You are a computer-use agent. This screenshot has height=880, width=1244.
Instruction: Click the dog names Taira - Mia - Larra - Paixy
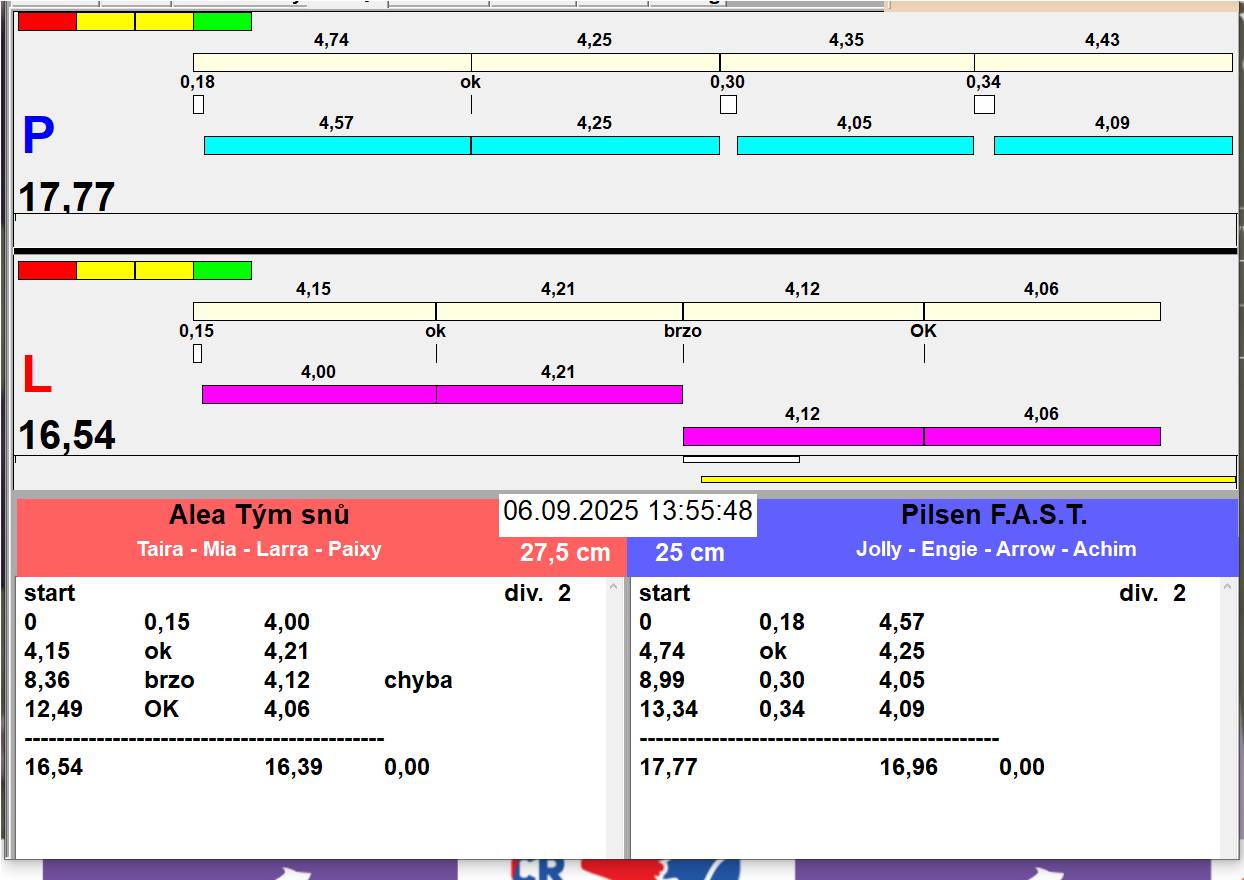coord(259,549)
